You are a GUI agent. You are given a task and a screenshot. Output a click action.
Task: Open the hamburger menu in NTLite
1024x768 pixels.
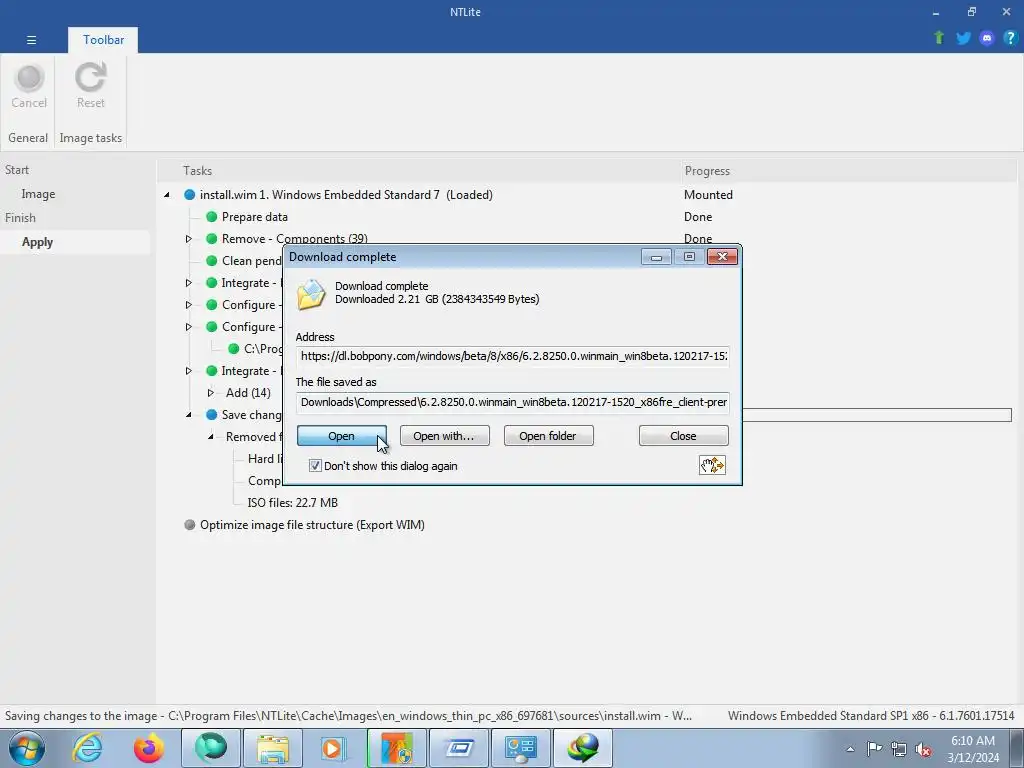pyautogui.click(x=31, y=40)
